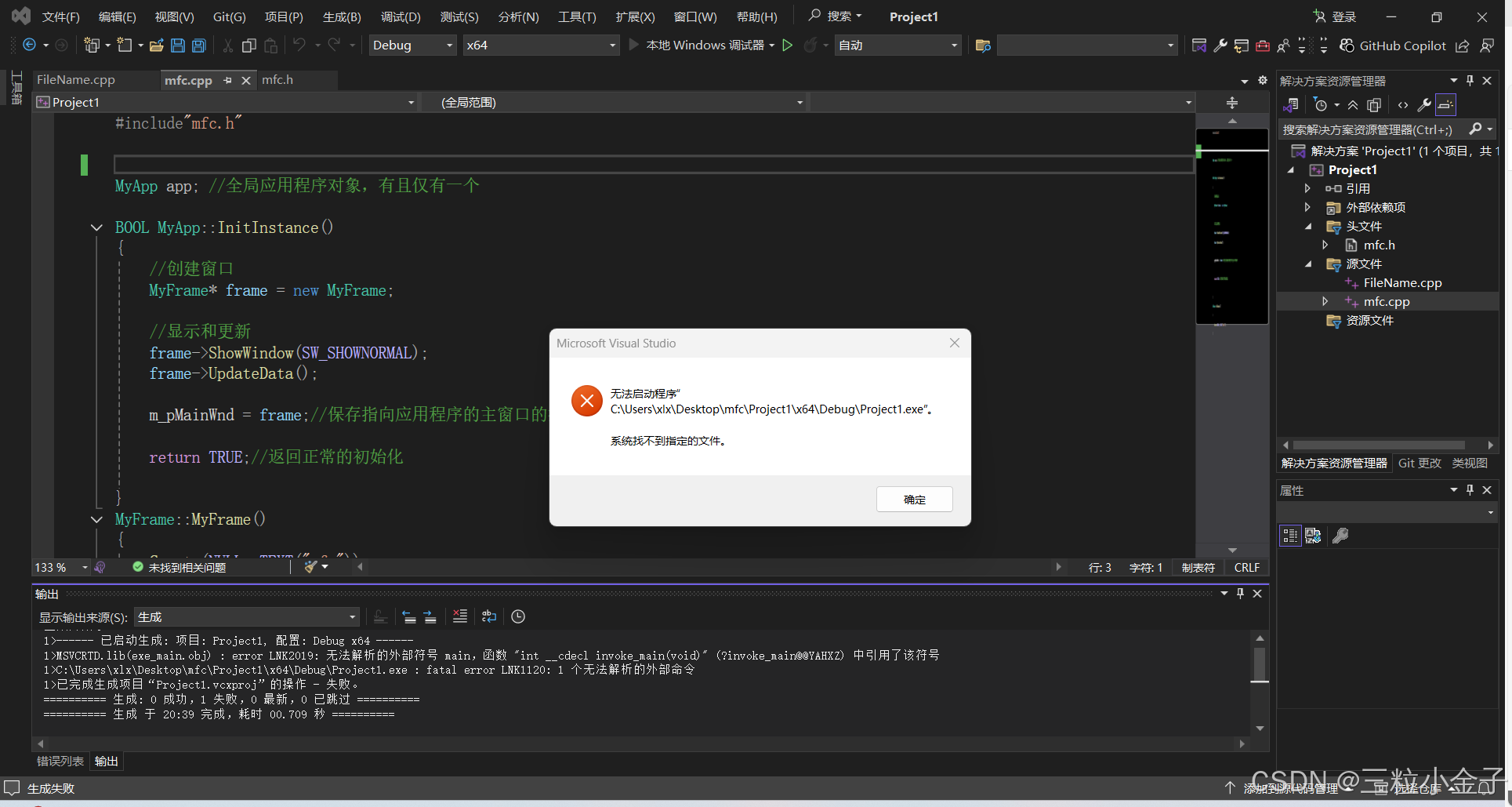Click the Solution Explorer properties wrench icon
The width and height of the screenshot is (1512, 807).
(1424, 104)
